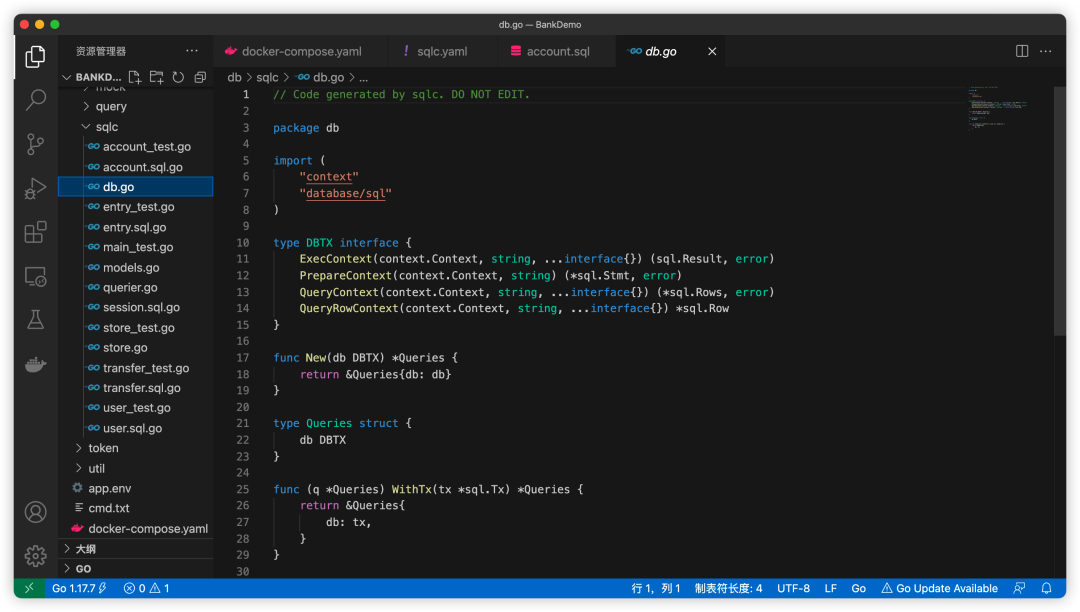The height and width of the screenshot is (612, 1080).
Task: Open cmd.txt file
Action: pos(136,509)
